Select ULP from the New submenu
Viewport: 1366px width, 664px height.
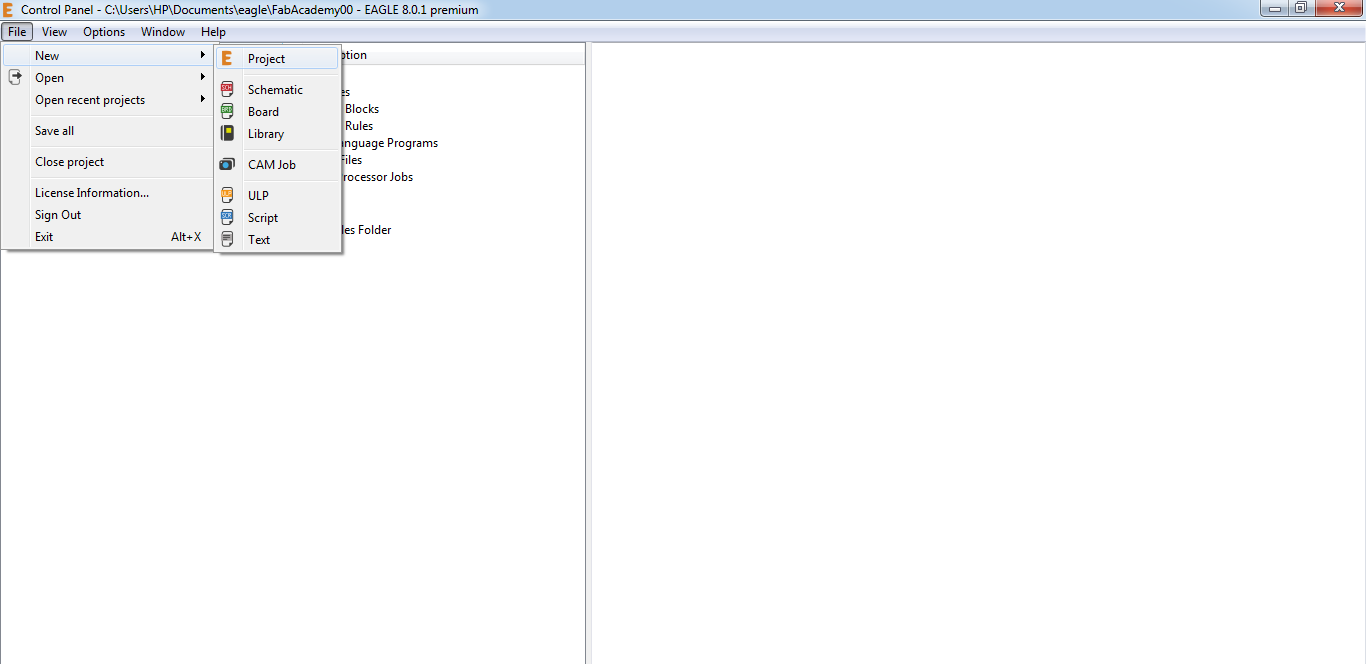[x=279, y=195]
